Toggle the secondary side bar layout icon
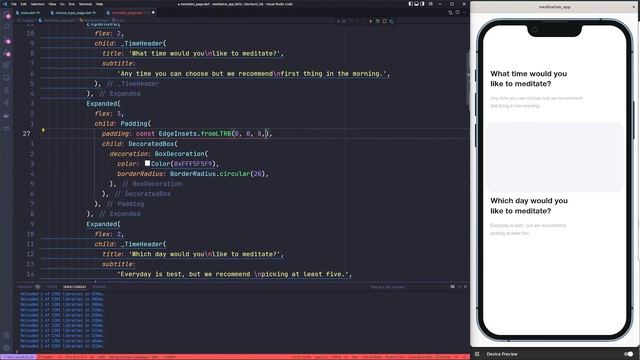640x360 pixels. coord(422,4)
